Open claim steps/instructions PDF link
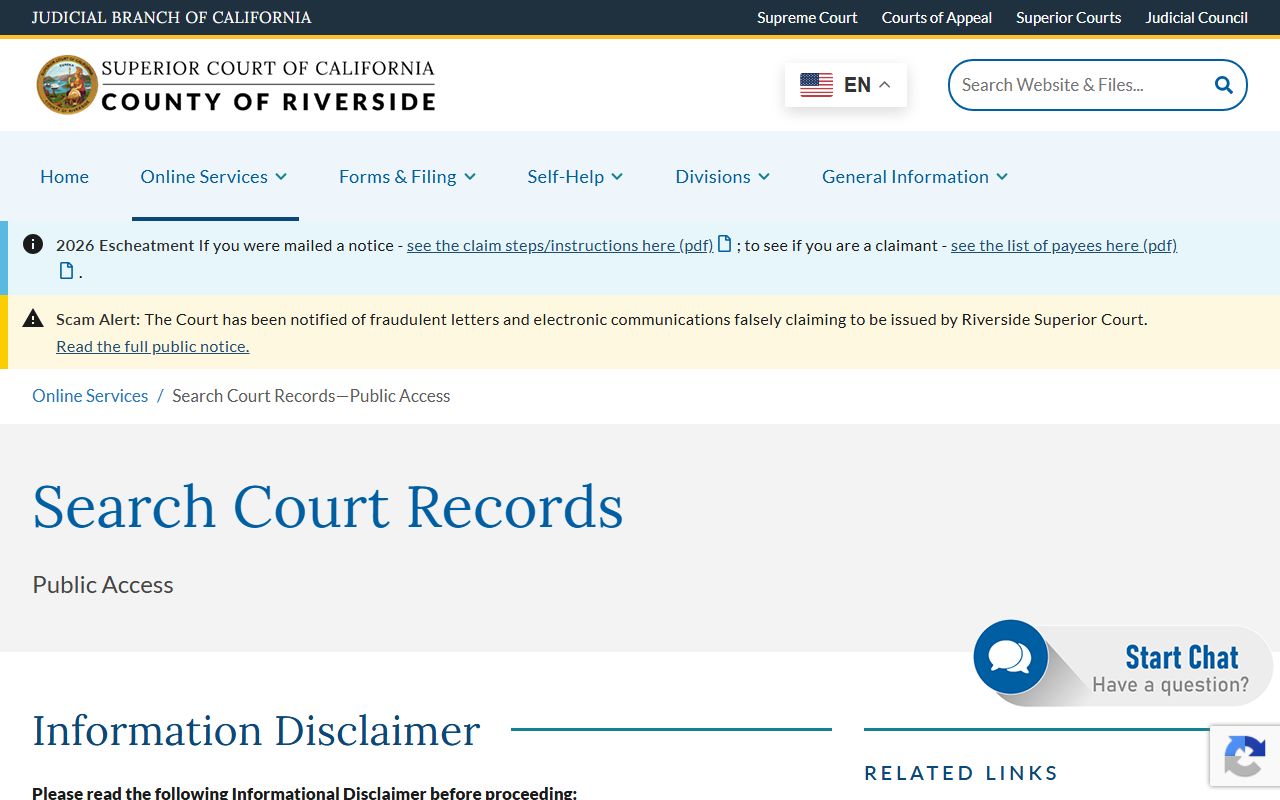 [560, 245]
